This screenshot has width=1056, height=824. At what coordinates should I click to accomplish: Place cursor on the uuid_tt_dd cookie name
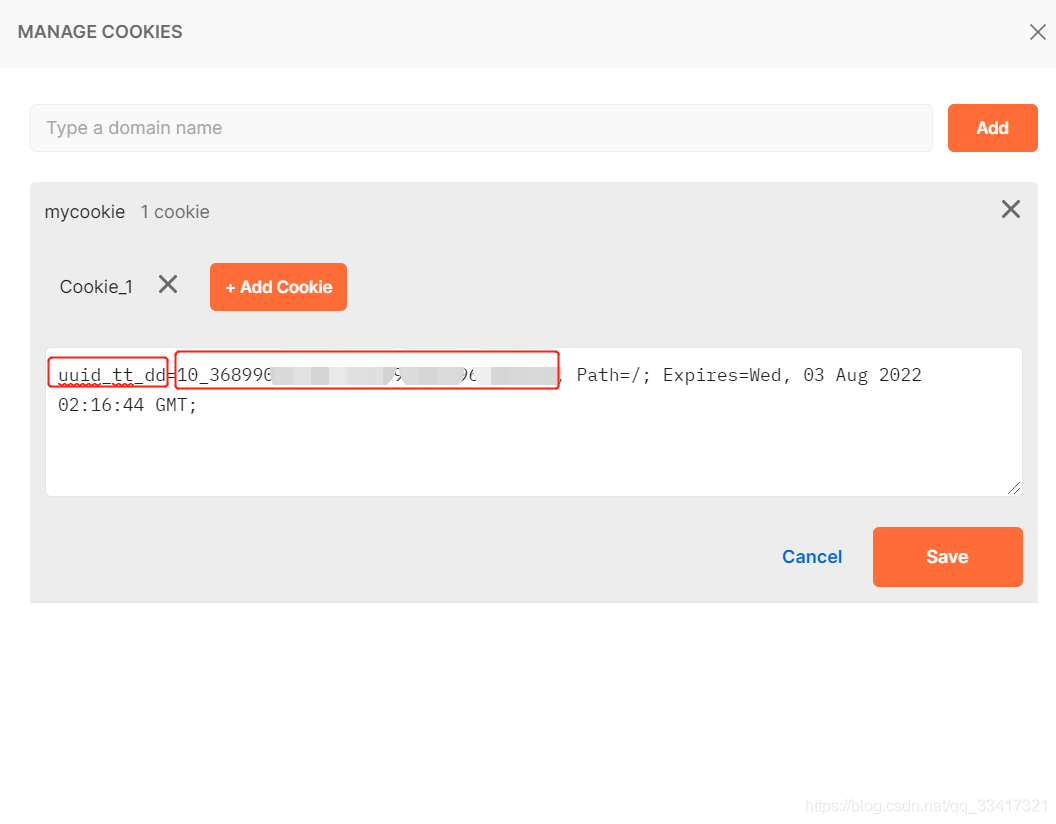(x=110, y=376)
